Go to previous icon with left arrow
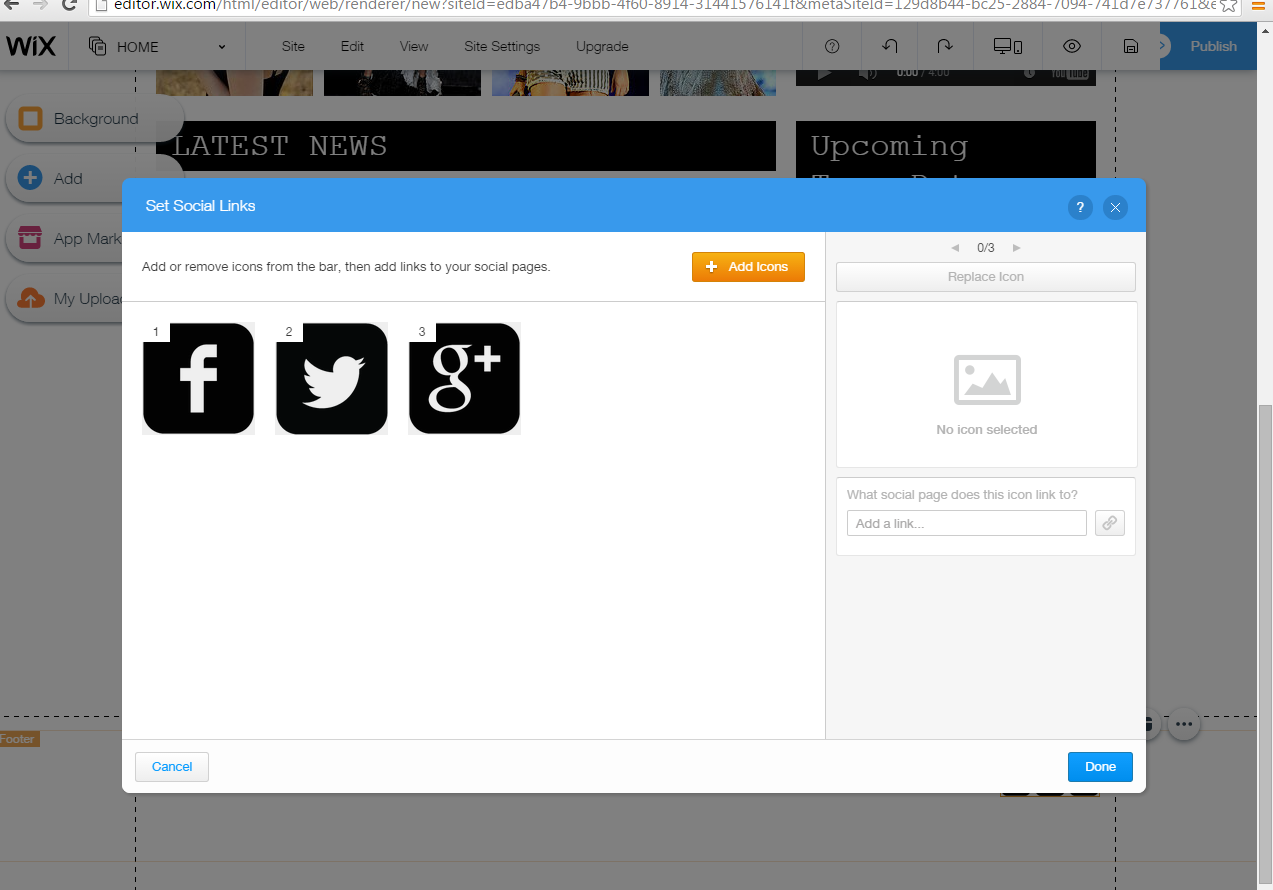This screenshot has width=1273, height=890. (x=955, y=248)
